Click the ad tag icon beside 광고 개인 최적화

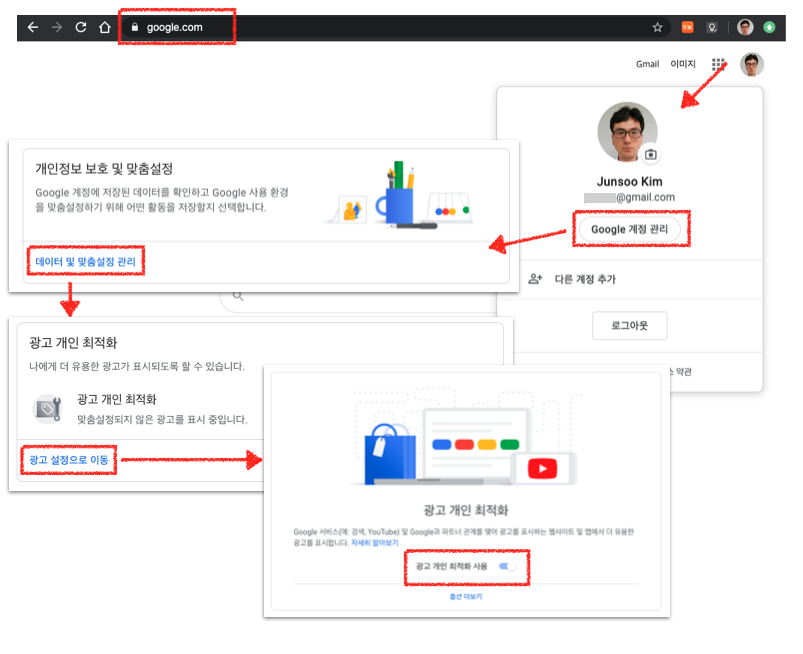coord(47,409)
